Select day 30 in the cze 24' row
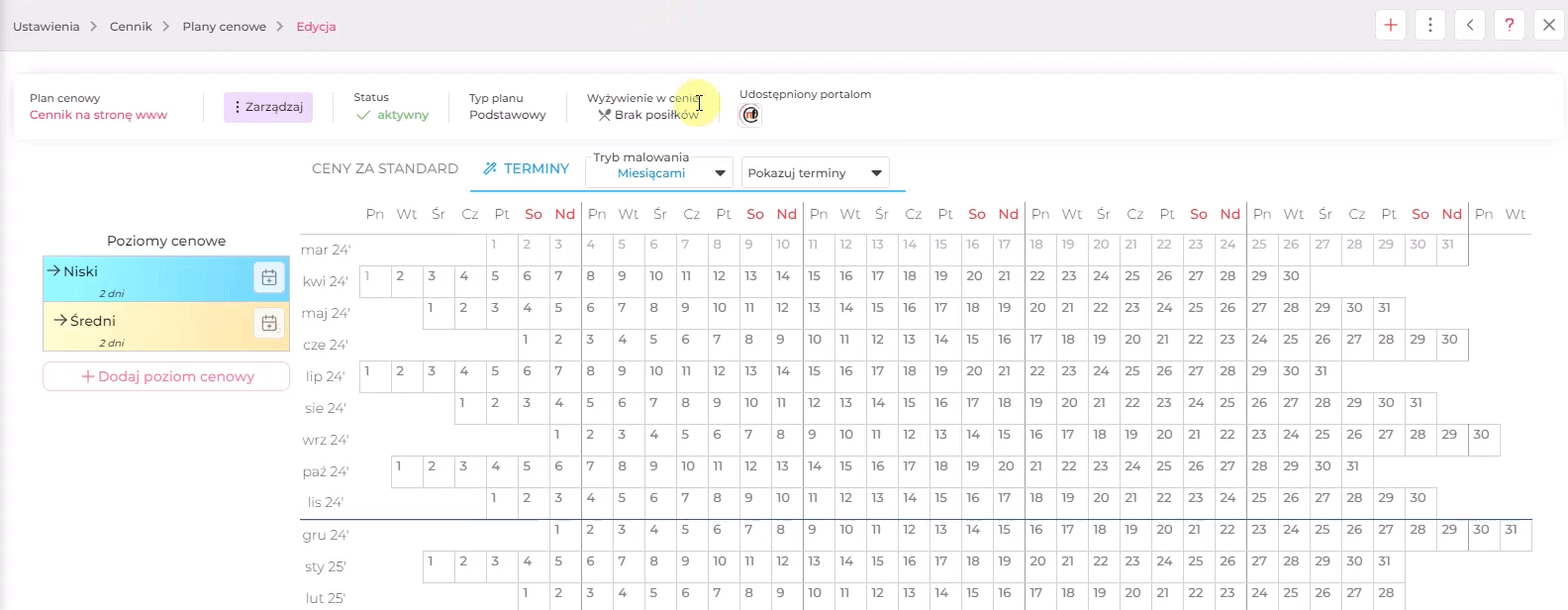This screenshot has width=1568, height=610. point(1452,345)
